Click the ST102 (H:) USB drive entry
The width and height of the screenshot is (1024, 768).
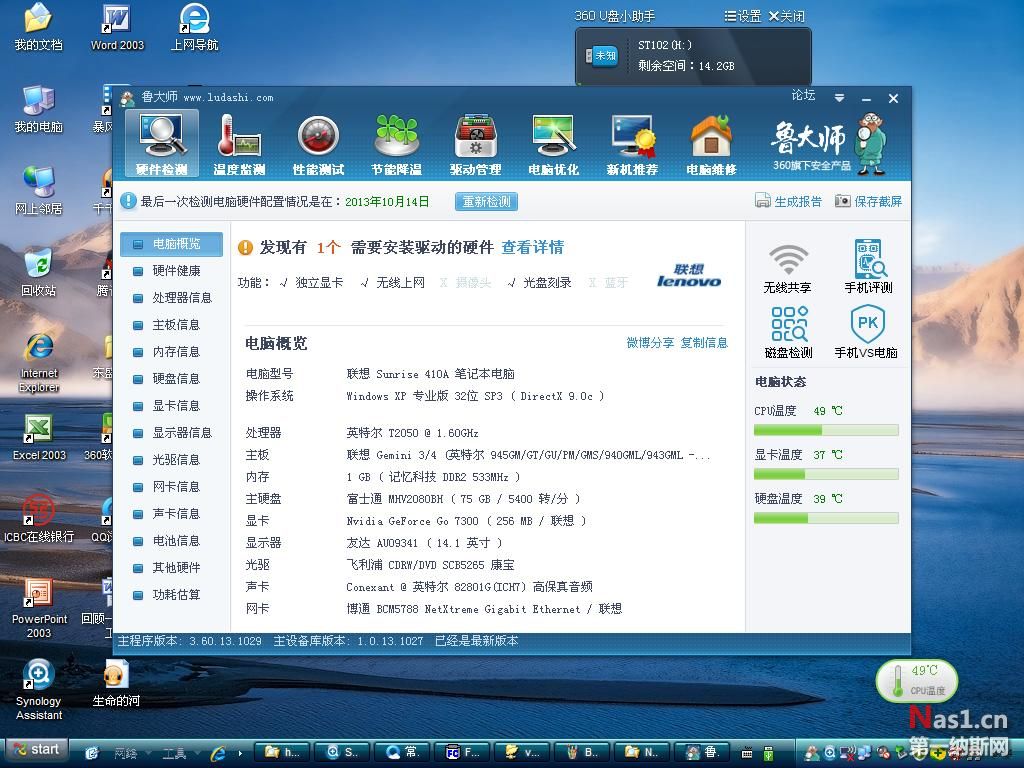tap(693, 55)
